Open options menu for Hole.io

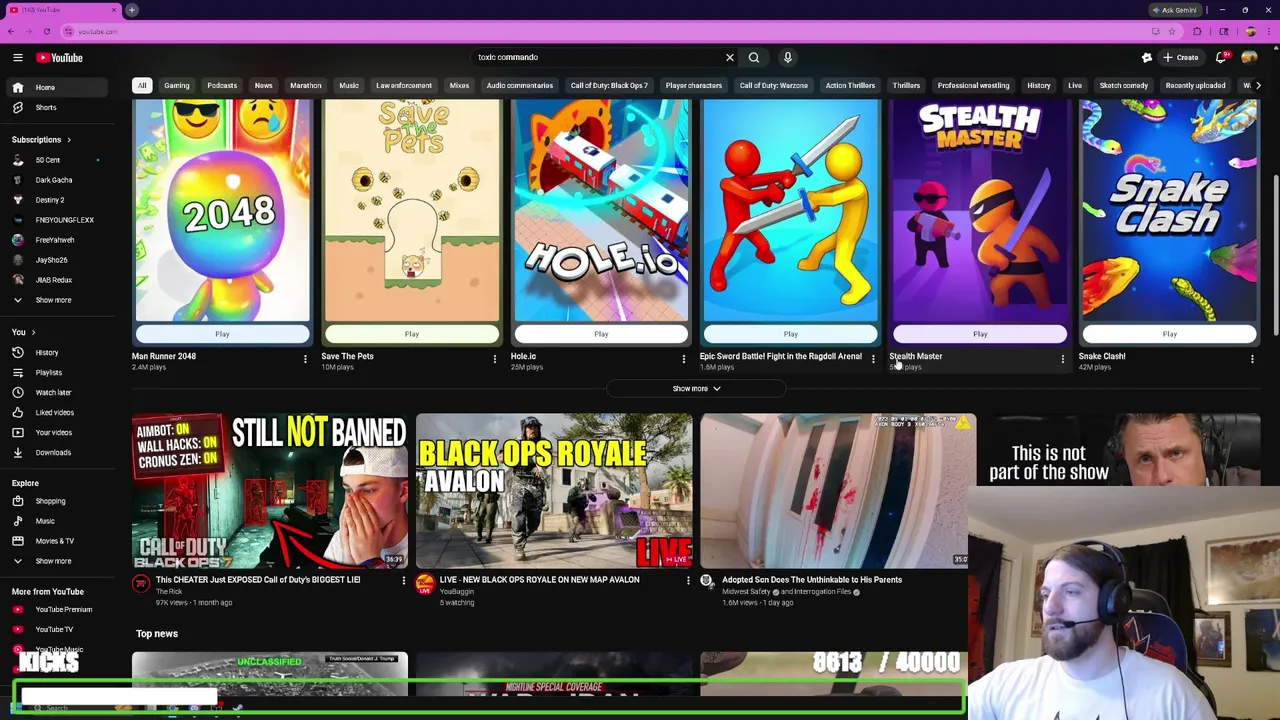(x=684, y=358)
